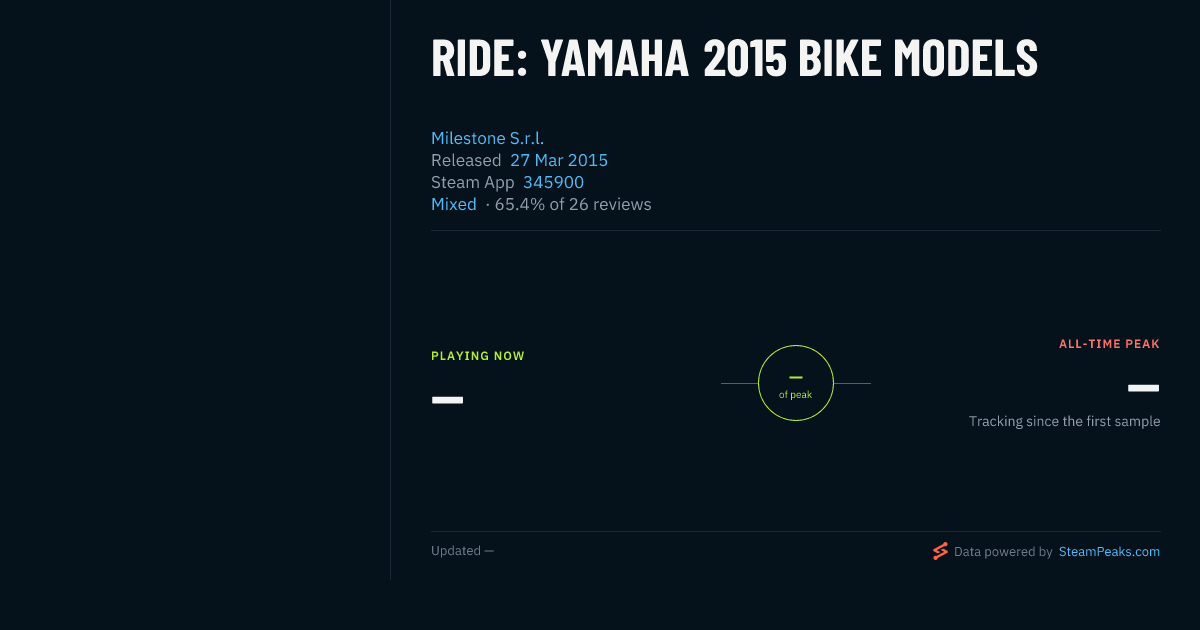The width and height of the screenshot is (1200, 630).
Task: Click the all-time peak dash value
Action: tap(1143, 388)
